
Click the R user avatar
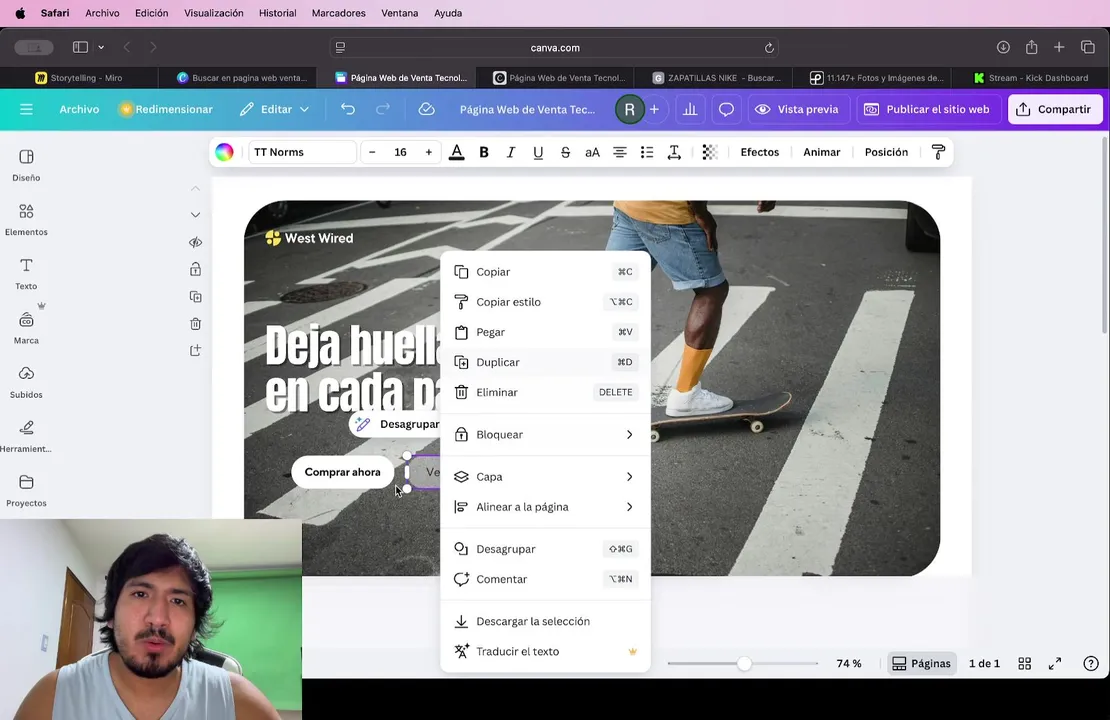point(629,109)
